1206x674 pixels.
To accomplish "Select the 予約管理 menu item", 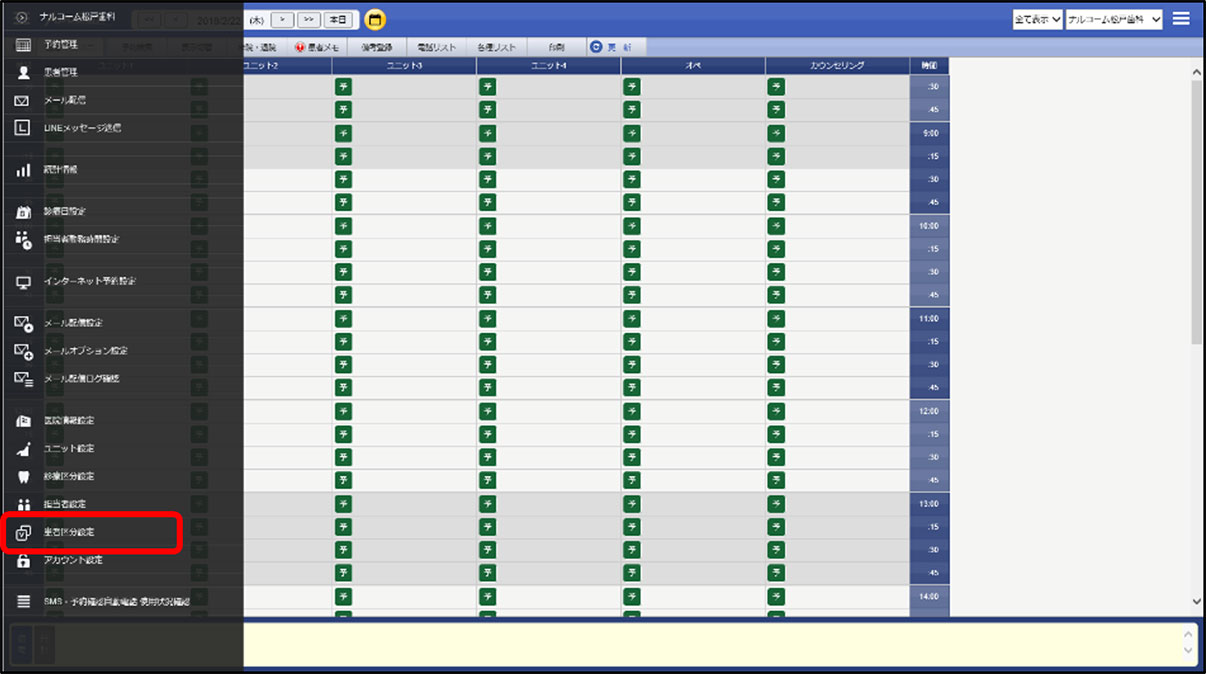I will point(60,44).
